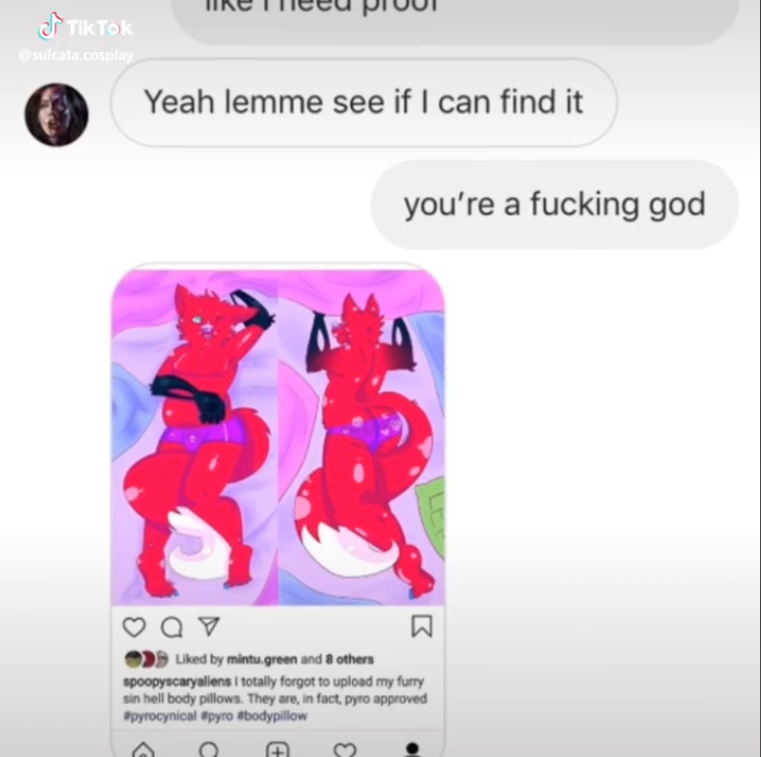
Task: Open the #pyro hashtag
Action: [216, 716]
